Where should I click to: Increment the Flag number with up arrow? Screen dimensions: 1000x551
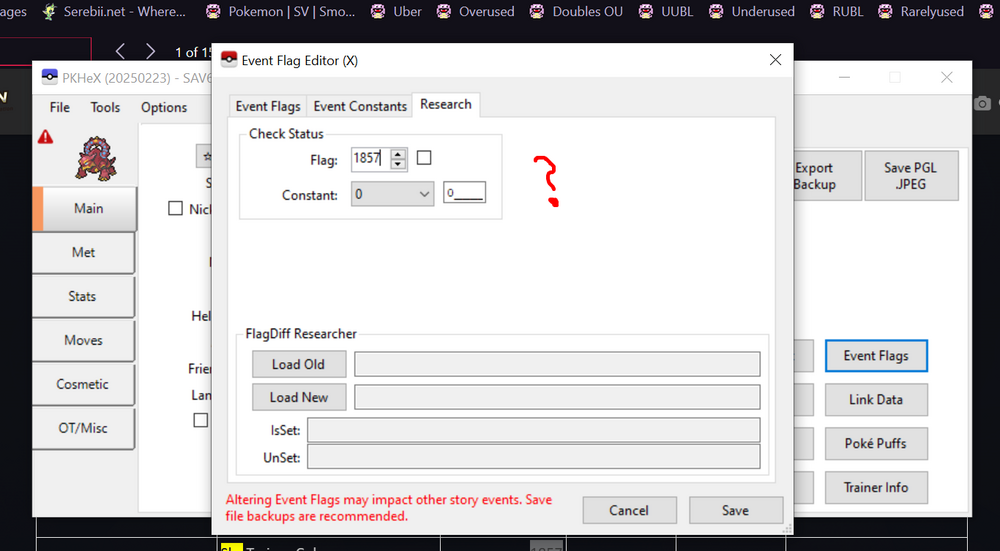point(399,153)
